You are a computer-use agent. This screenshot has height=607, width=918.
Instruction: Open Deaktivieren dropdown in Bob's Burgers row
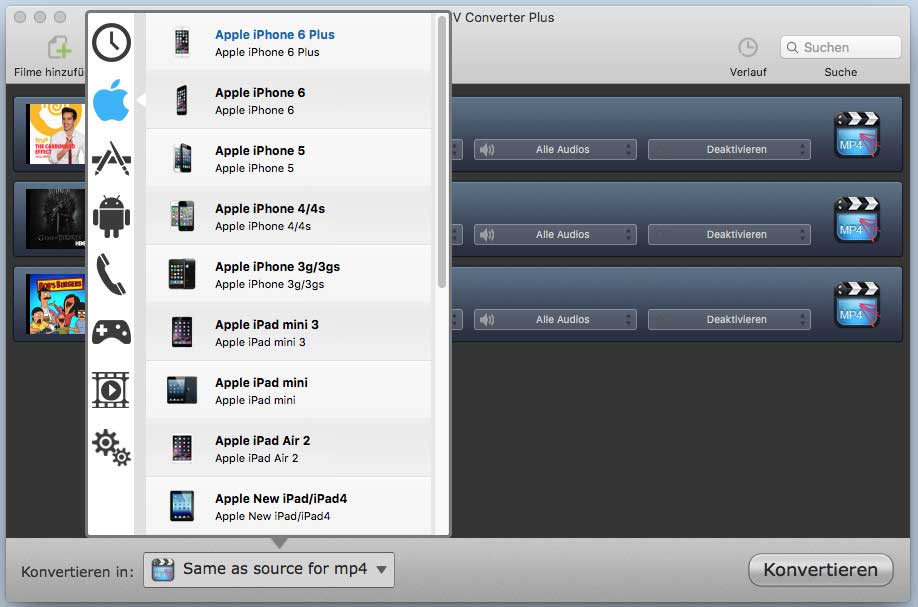729,320
